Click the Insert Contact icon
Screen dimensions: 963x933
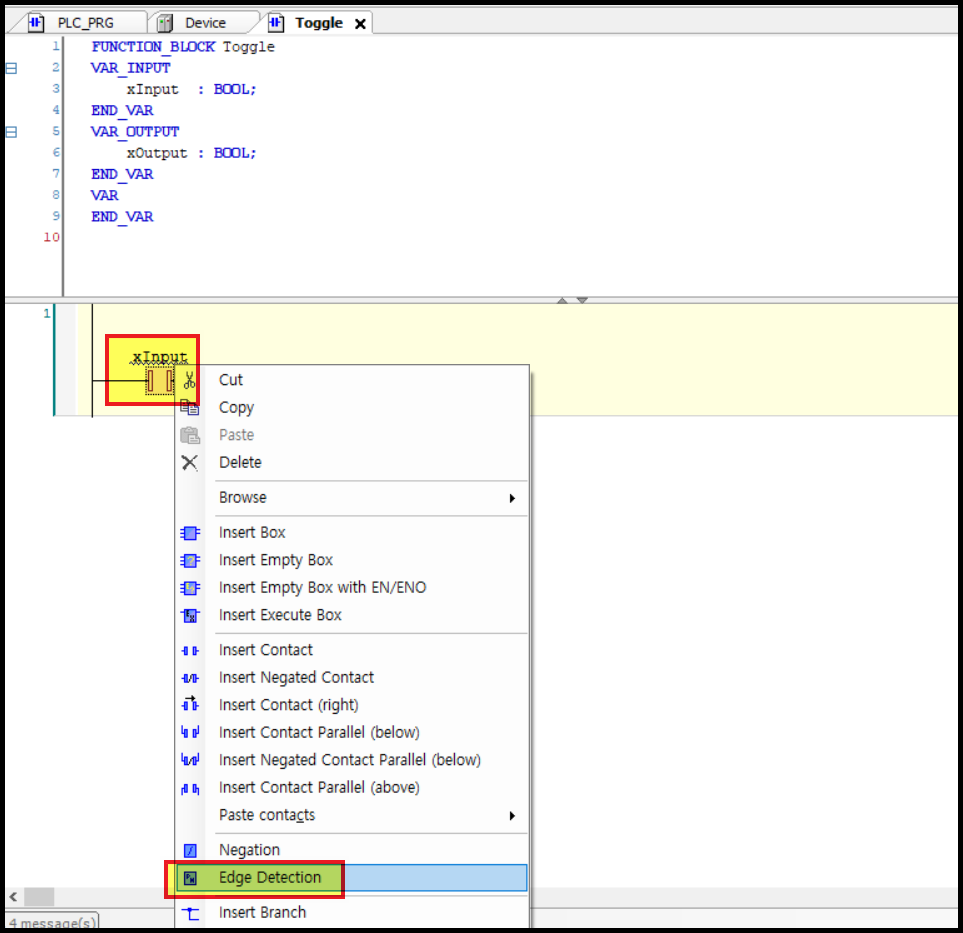[x=190, y=650]
